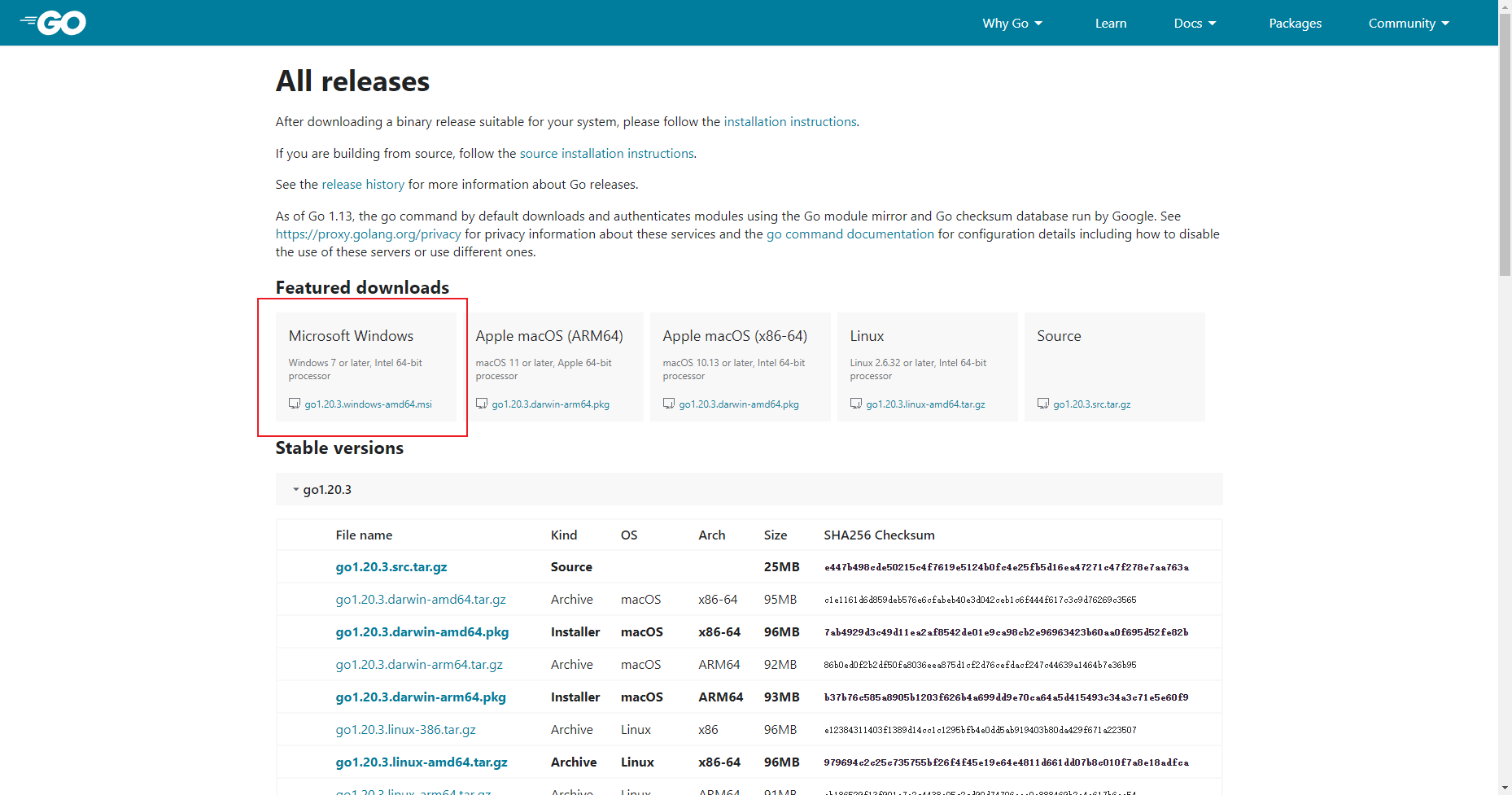Download featured go1.20.3.linux-amd64.tar.gz for Linux
The height and width of the screenshot is (795, 1512).
pos(925,404)
